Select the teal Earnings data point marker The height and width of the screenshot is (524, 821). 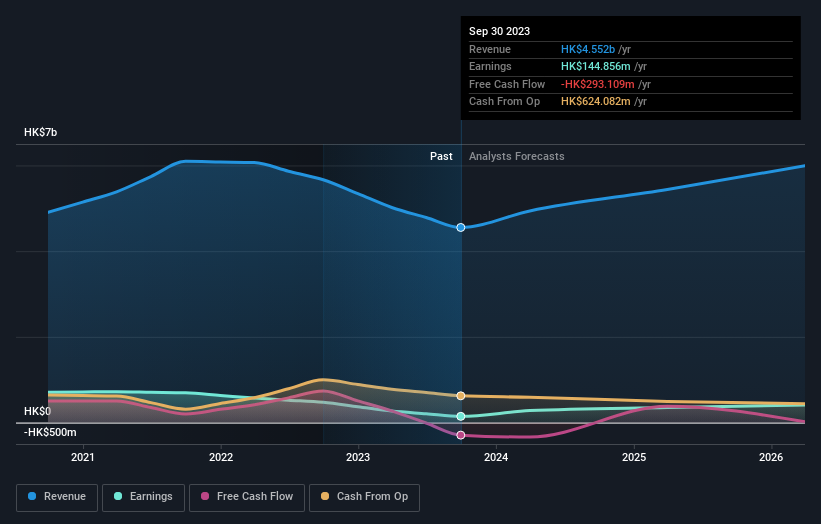click(x=461, y=416)
